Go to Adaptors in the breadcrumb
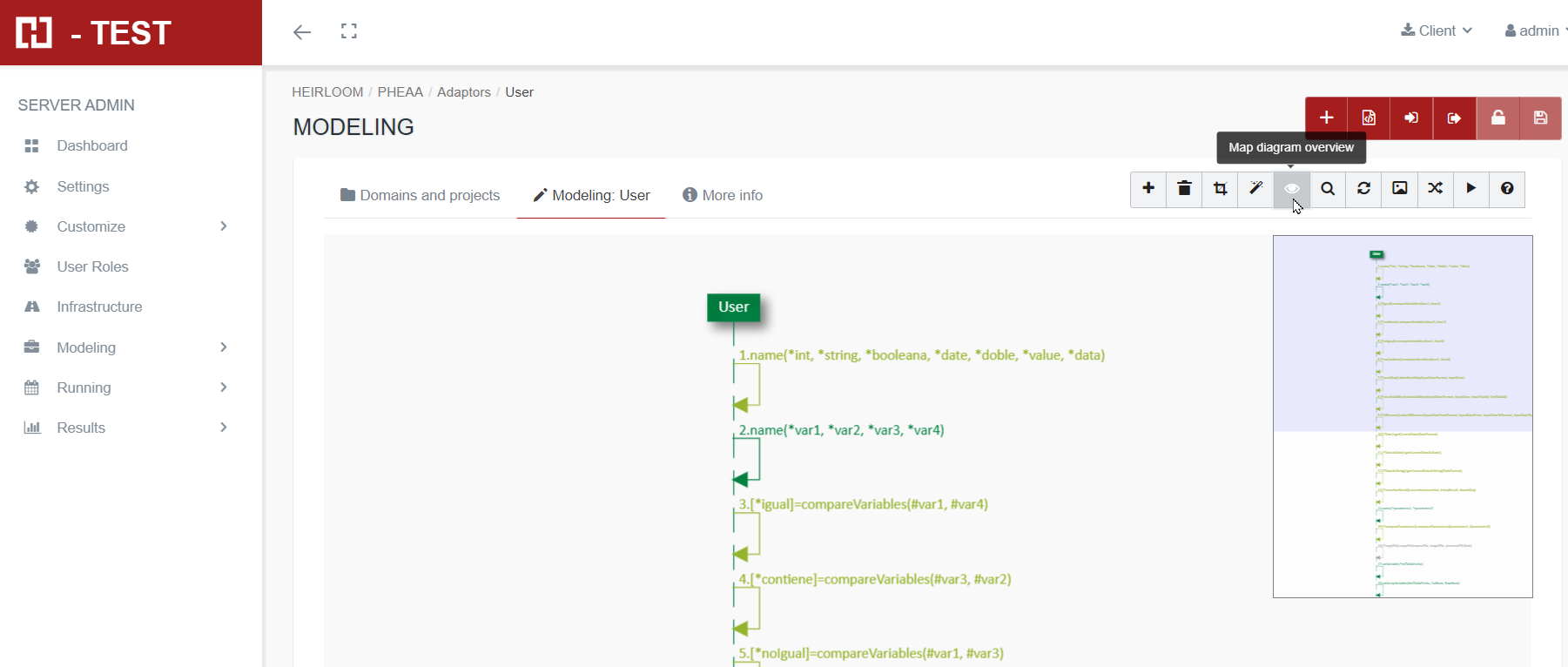The height and width of the screenshot is (667, 1568). pos(463,92)
